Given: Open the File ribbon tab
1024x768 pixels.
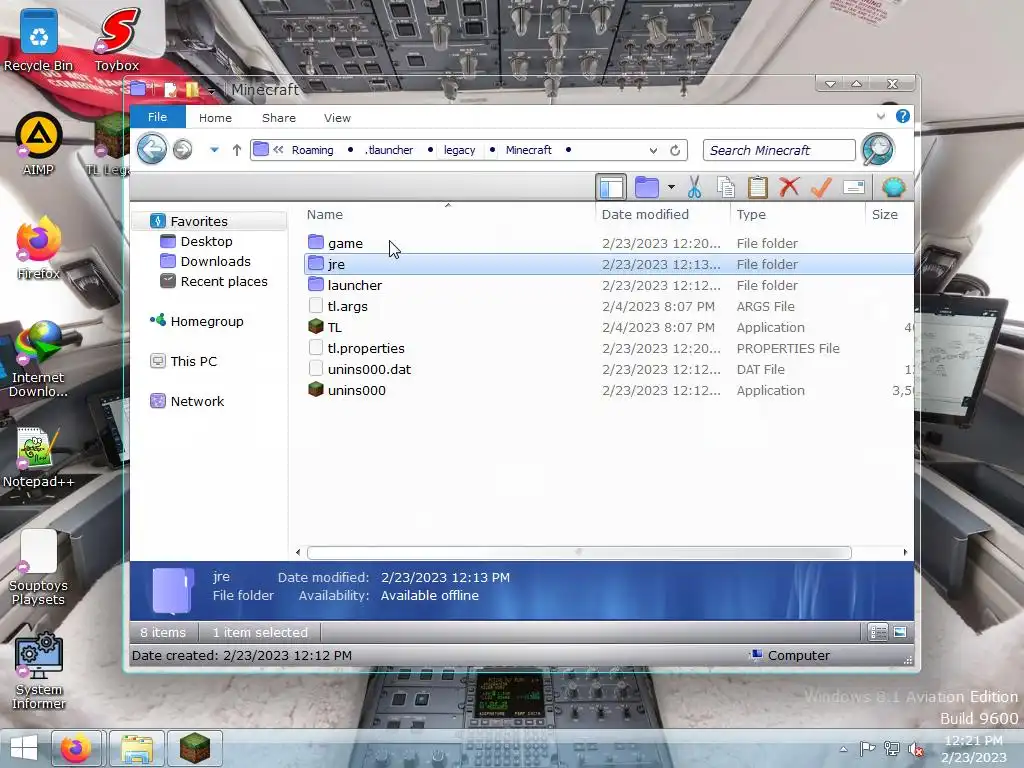Looking at the screenshot, I should point(157,117).
